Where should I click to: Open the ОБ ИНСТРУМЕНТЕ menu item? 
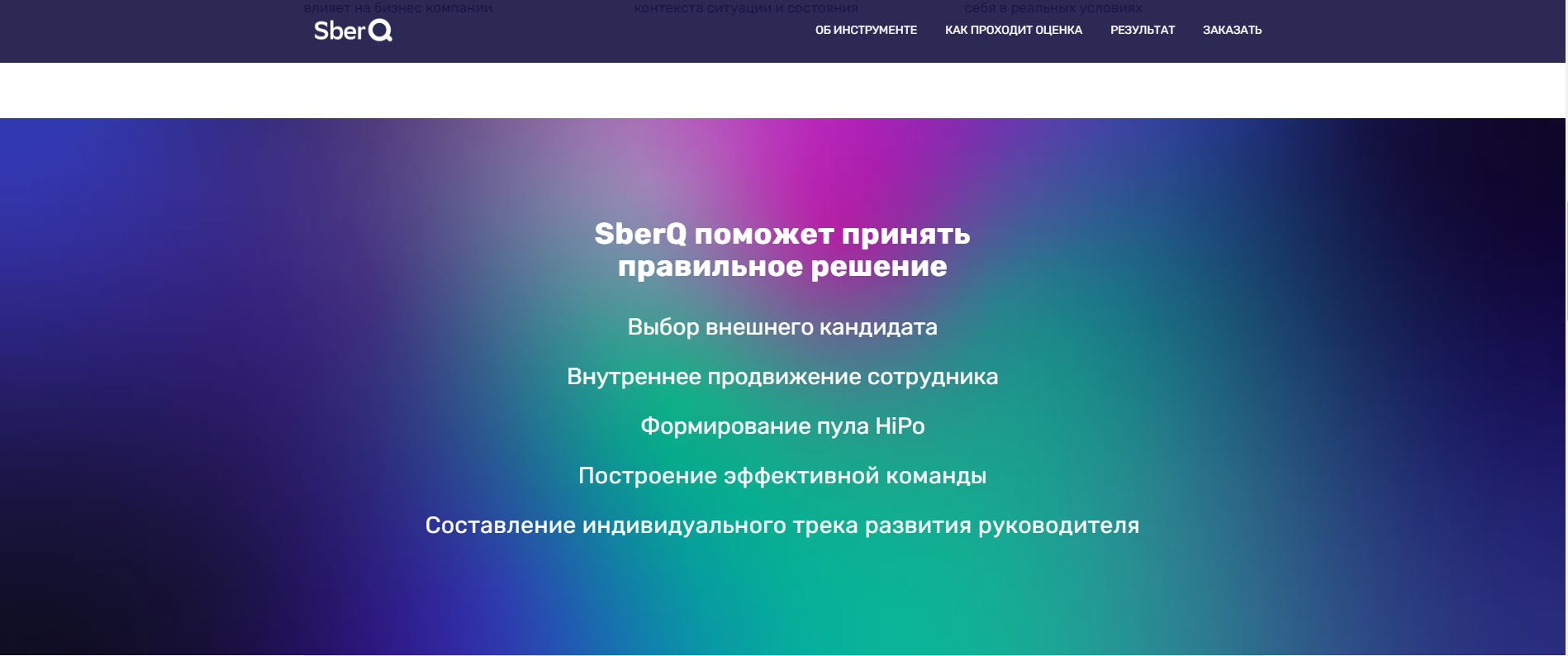(866, 30)
